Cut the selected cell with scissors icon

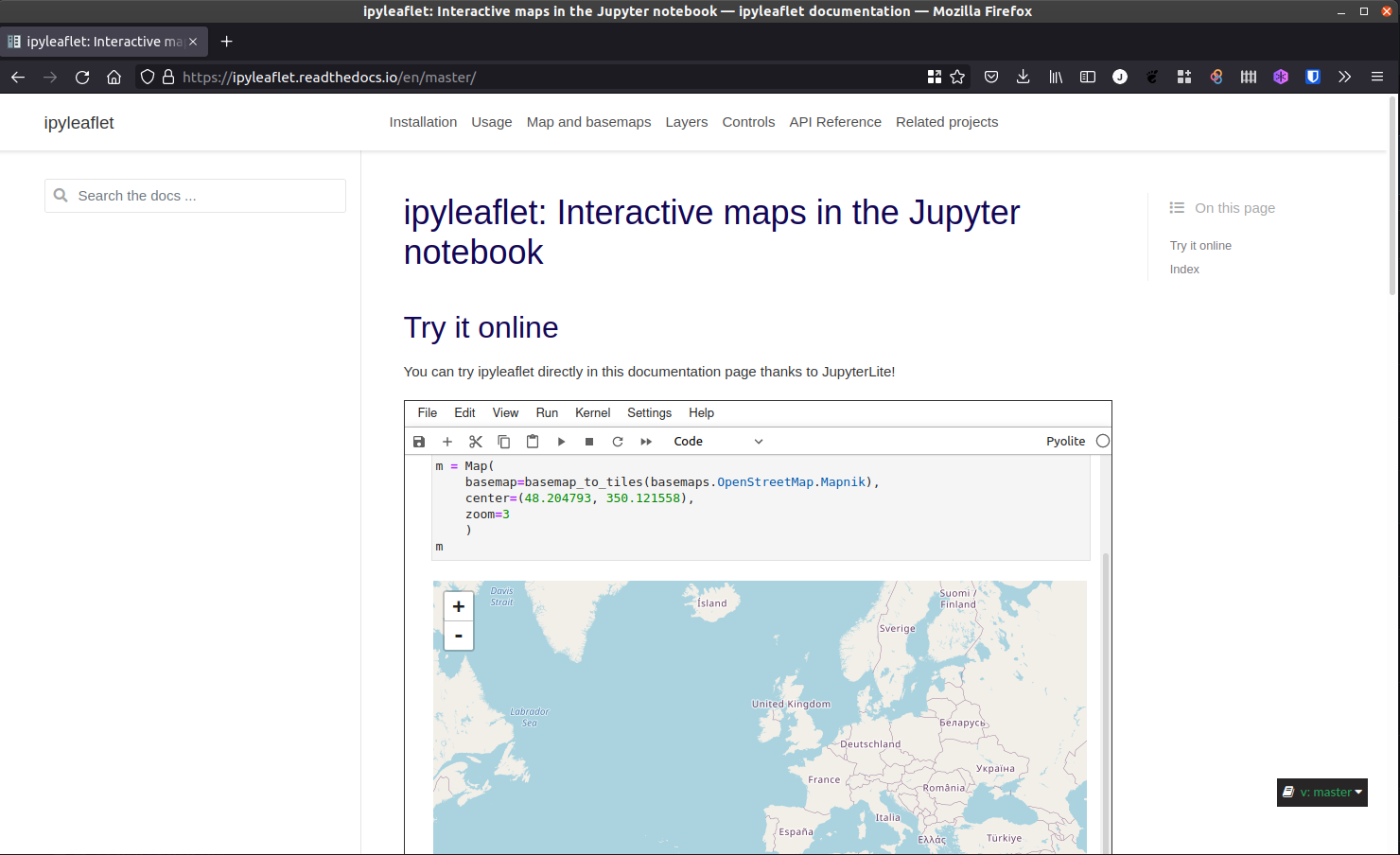point(476,442)
